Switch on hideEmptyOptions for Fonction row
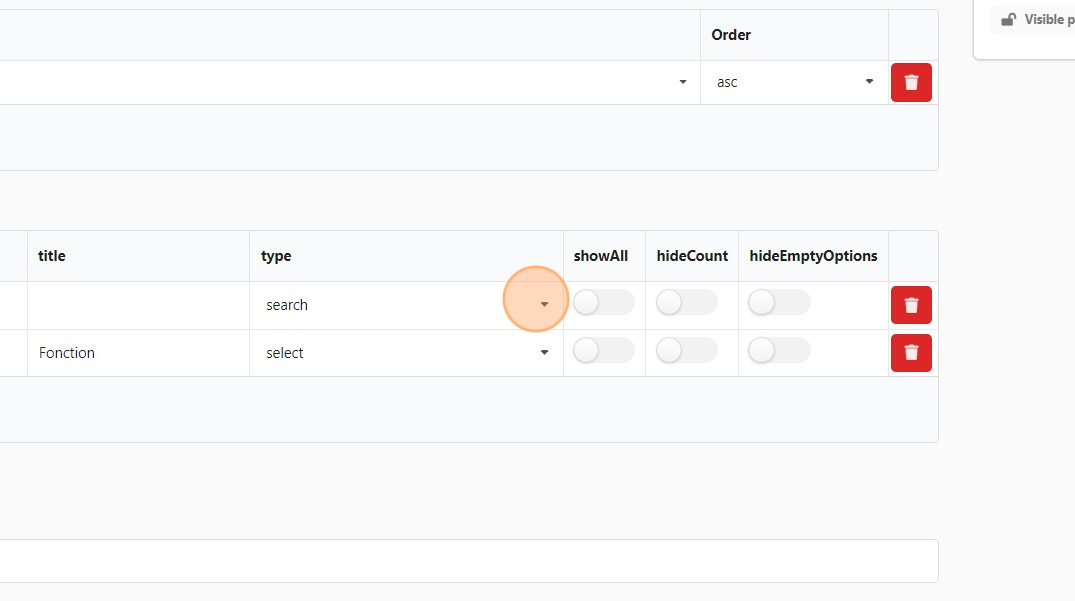This screenshot has height=601, width=1075. pyautogui.click(x=779, y=351)
